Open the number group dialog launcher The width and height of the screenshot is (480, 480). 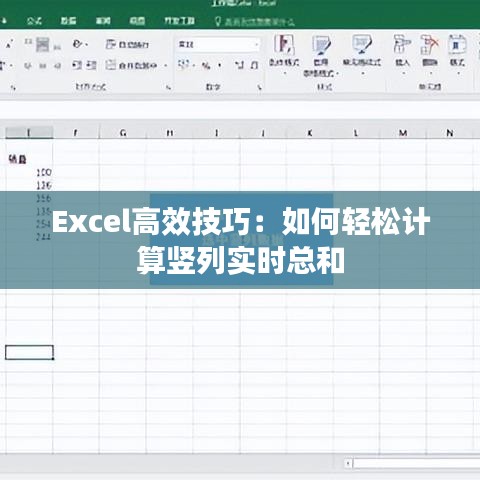(259, 87)
